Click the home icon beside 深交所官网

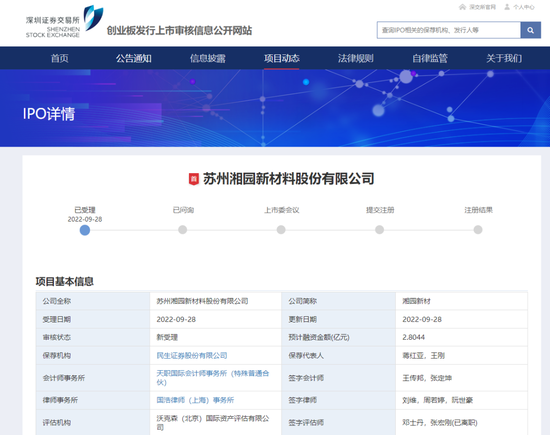tap(462, 7)
